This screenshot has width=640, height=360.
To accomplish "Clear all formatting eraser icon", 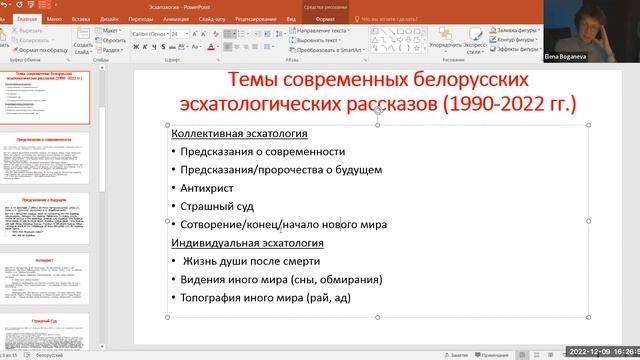I will (216, 34).
